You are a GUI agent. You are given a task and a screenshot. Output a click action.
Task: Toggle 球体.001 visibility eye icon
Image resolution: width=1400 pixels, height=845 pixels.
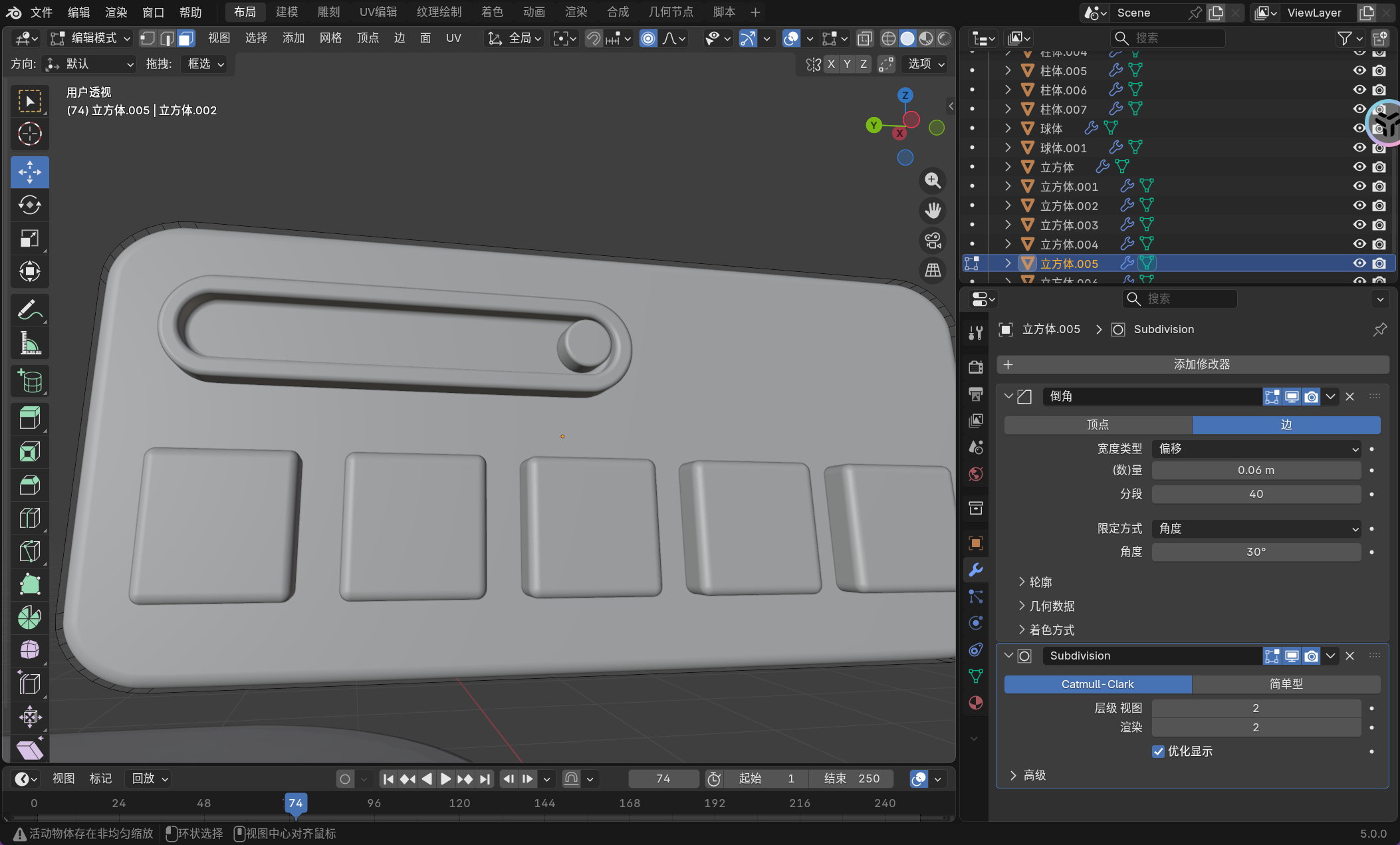(1359, 148)
